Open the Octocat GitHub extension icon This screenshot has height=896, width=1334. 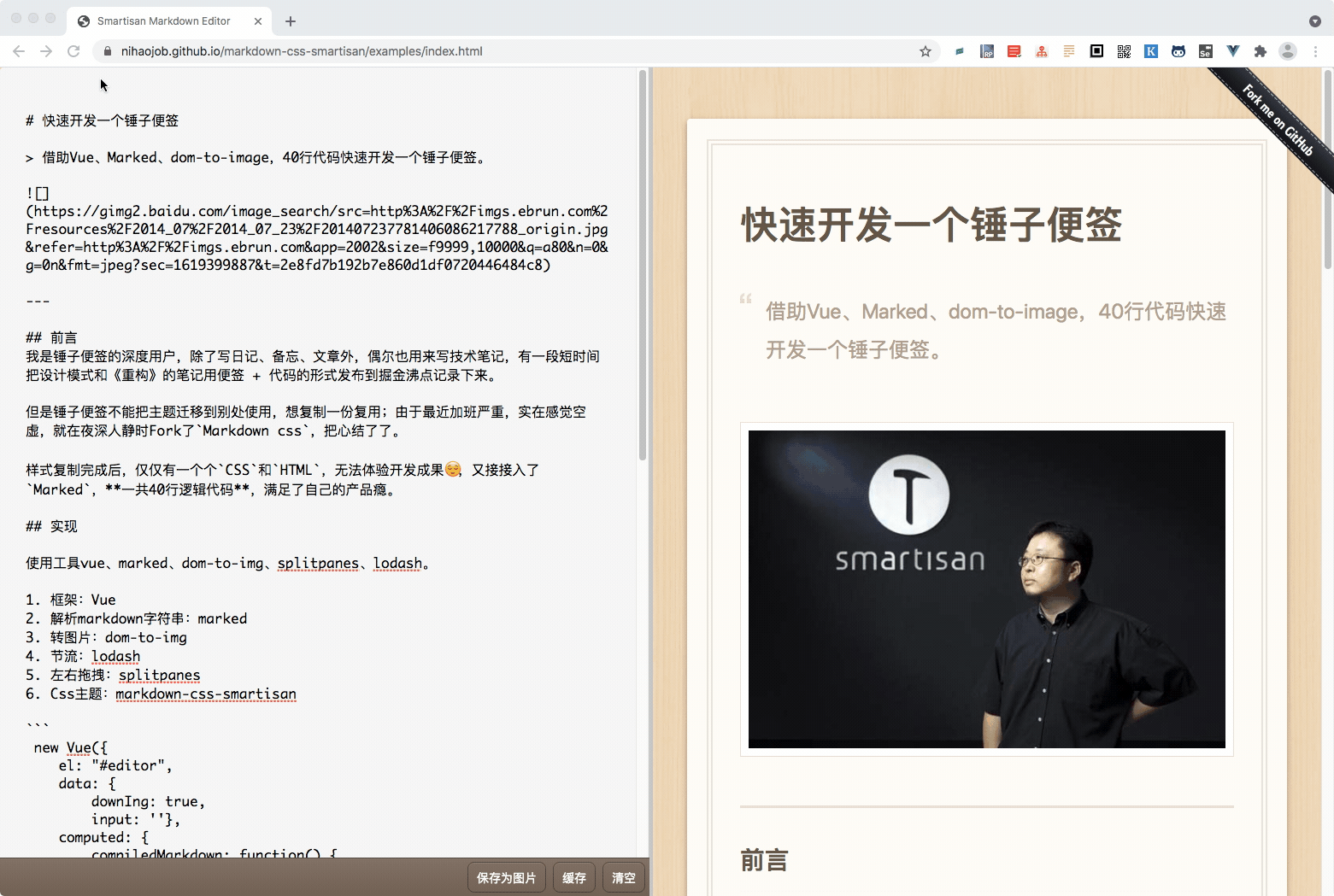(x=1178, y=51)
